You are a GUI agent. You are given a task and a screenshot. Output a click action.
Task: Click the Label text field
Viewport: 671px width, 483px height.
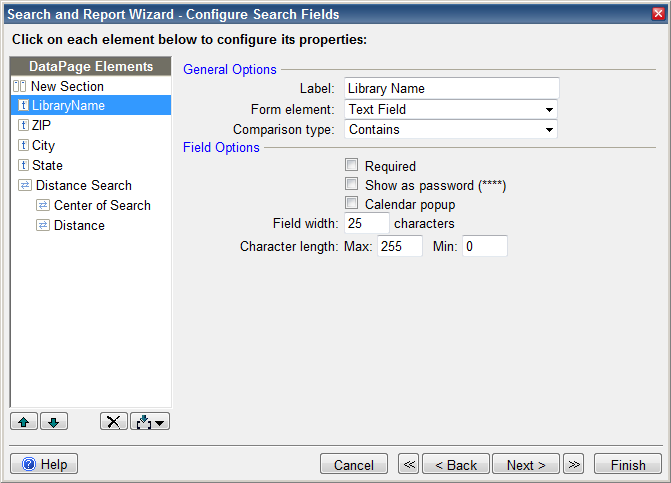(451, 88)
